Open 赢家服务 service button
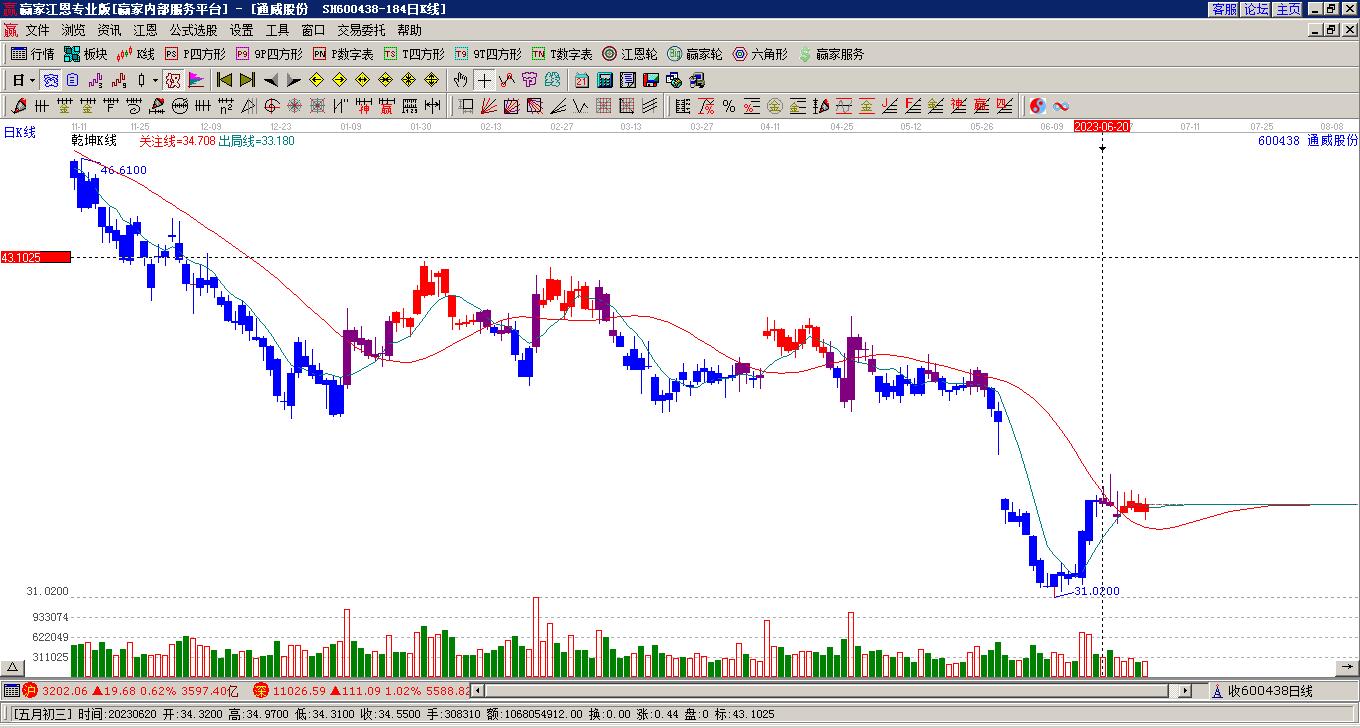1360x728 pixels. (x=831, y=54)
